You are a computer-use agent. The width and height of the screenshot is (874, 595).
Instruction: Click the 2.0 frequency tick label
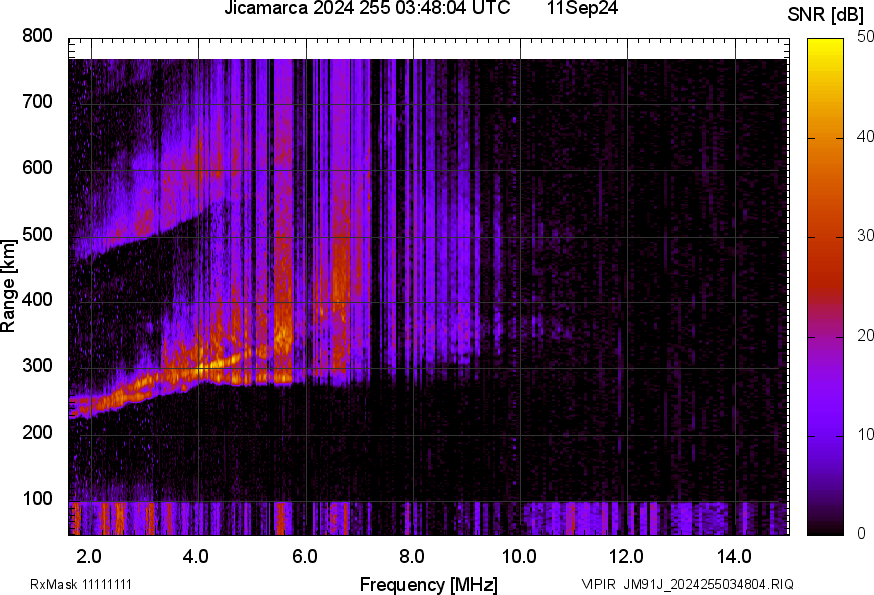[x=90, y=556]
